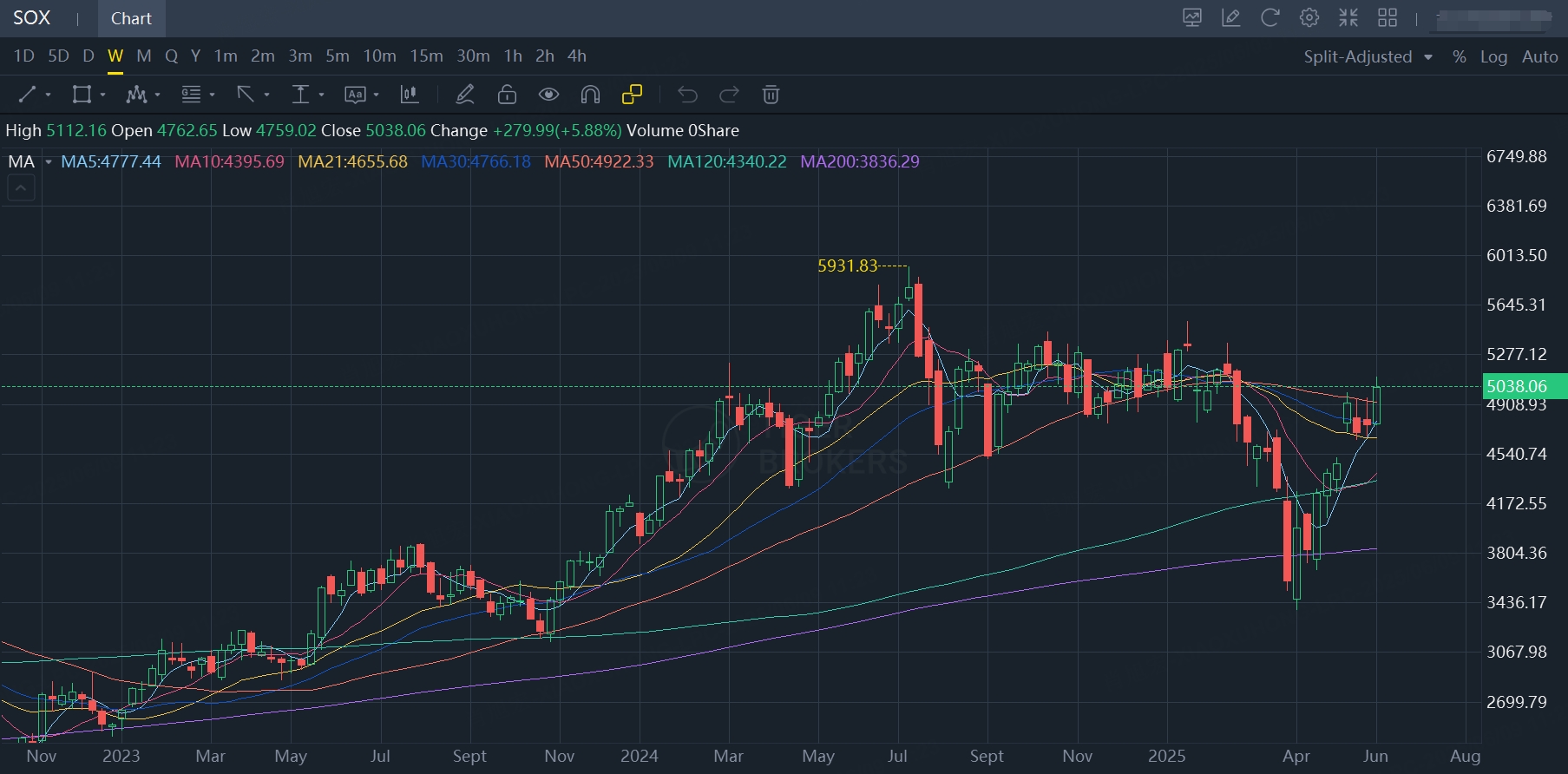Click the current price tag 5038.06
The image size is (1568, 774).
pos(1525,386)
